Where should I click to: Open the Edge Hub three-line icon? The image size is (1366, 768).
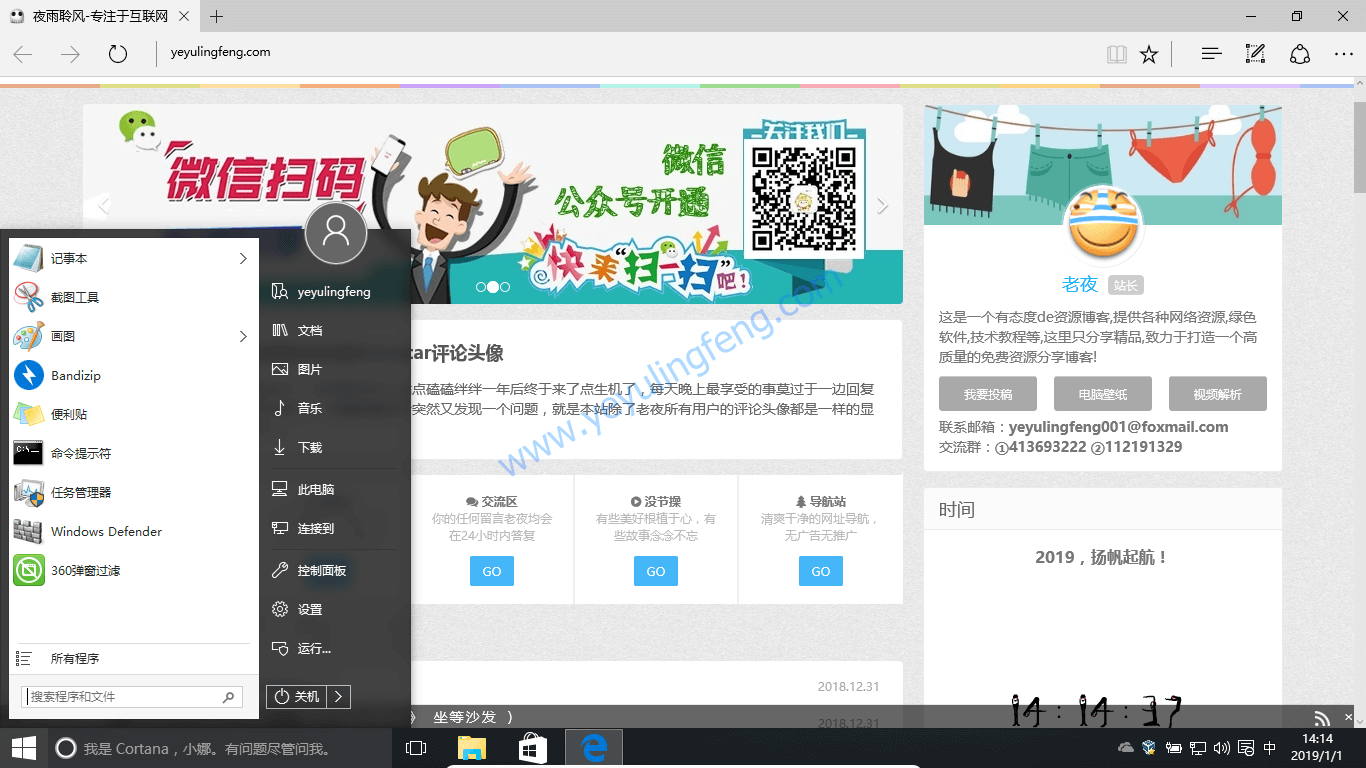1211,54
